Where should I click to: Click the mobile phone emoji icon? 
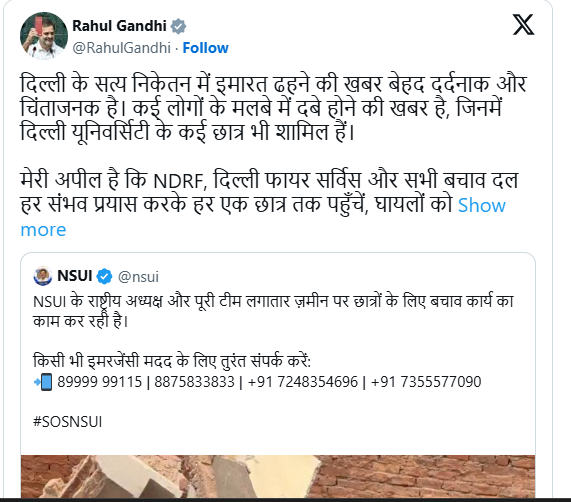43,382
